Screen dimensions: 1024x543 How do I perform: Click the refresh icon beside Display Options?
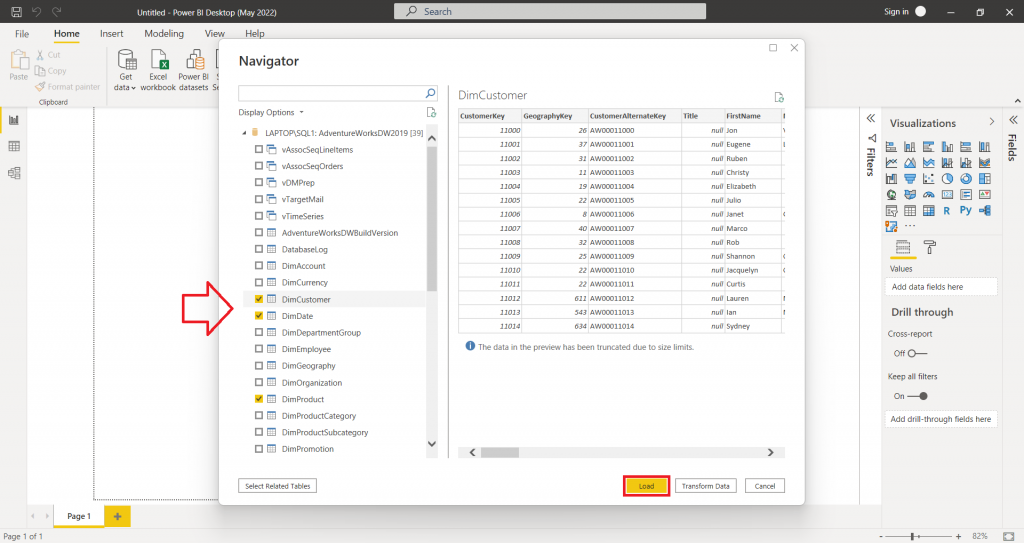[431, 112]
